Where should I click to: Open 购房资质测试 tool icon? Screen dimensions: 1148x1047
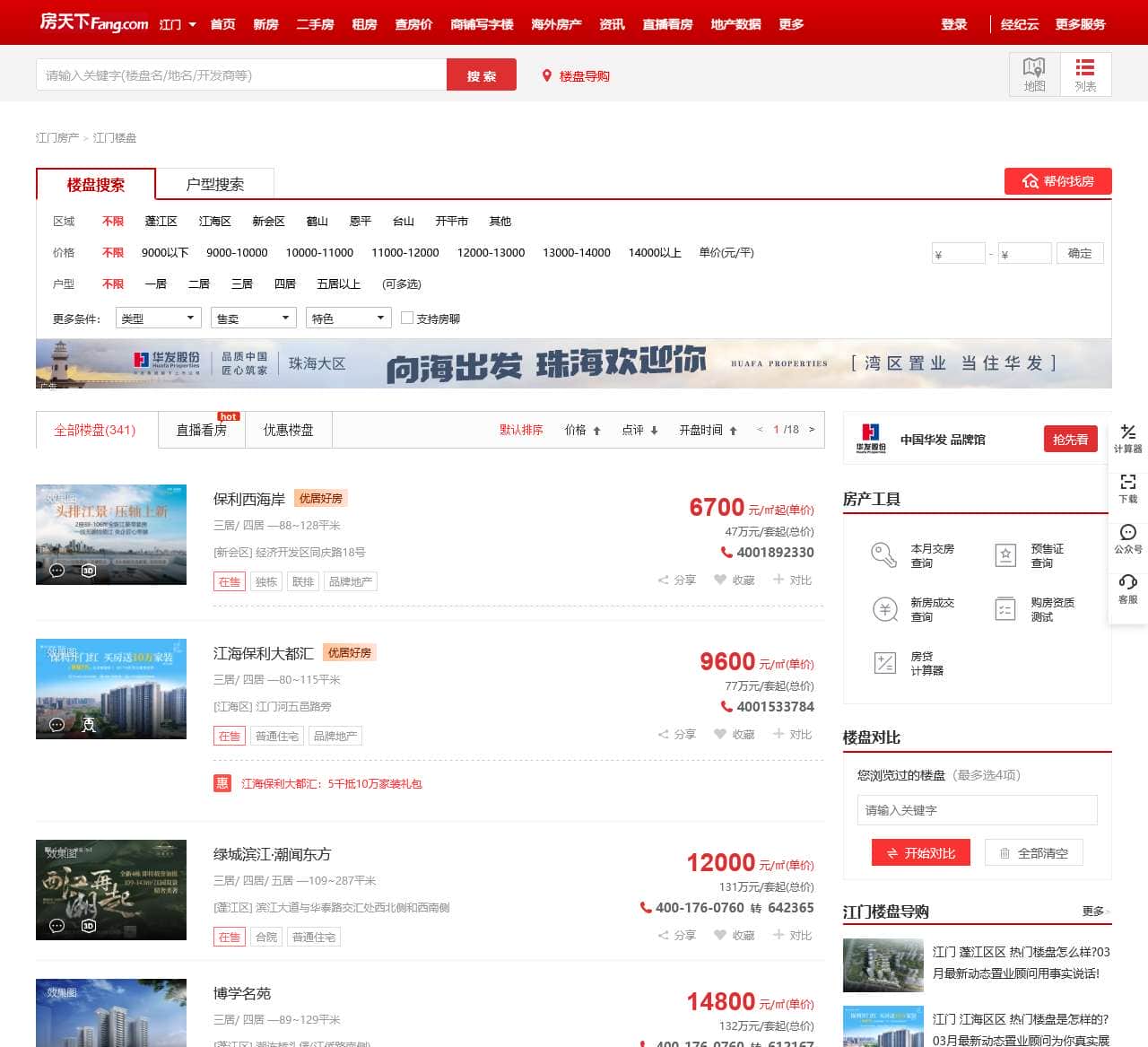[x=1005, y=609]
